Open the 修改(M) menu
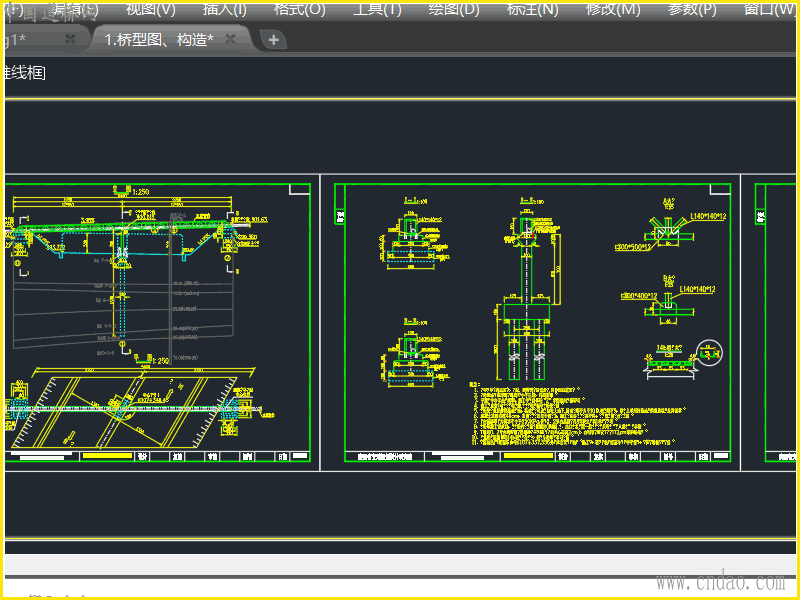The height and width of the screenshot is (600, 800). 613,9
